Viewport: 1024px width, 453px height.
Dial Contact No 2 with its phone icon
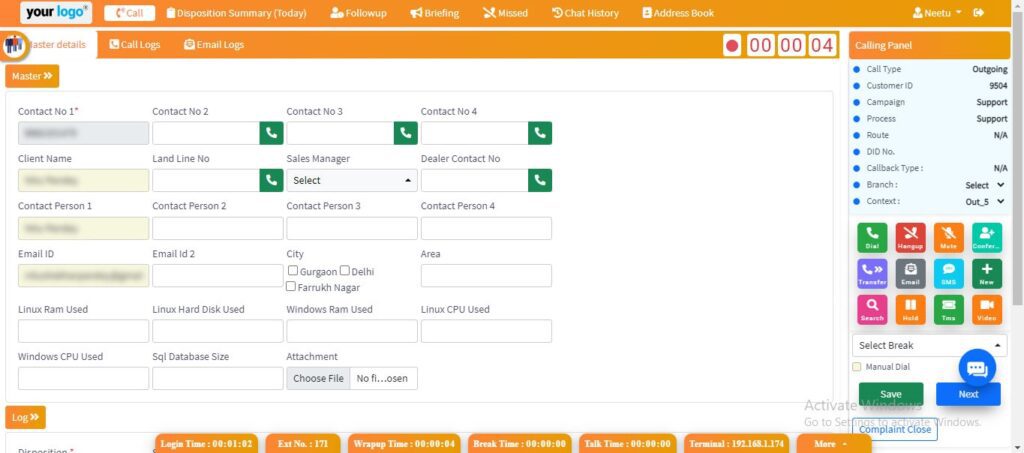271,133
